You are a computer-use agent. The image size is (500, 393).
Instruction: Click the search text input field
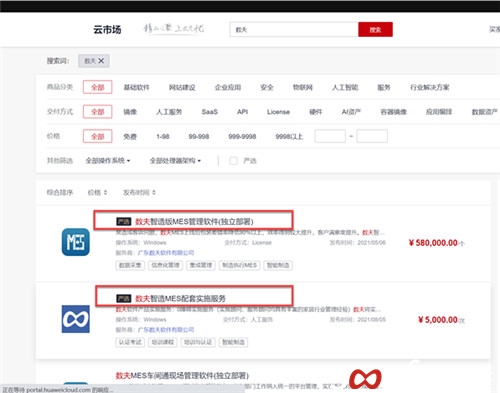pyautogui.click(x=294, y=30)
